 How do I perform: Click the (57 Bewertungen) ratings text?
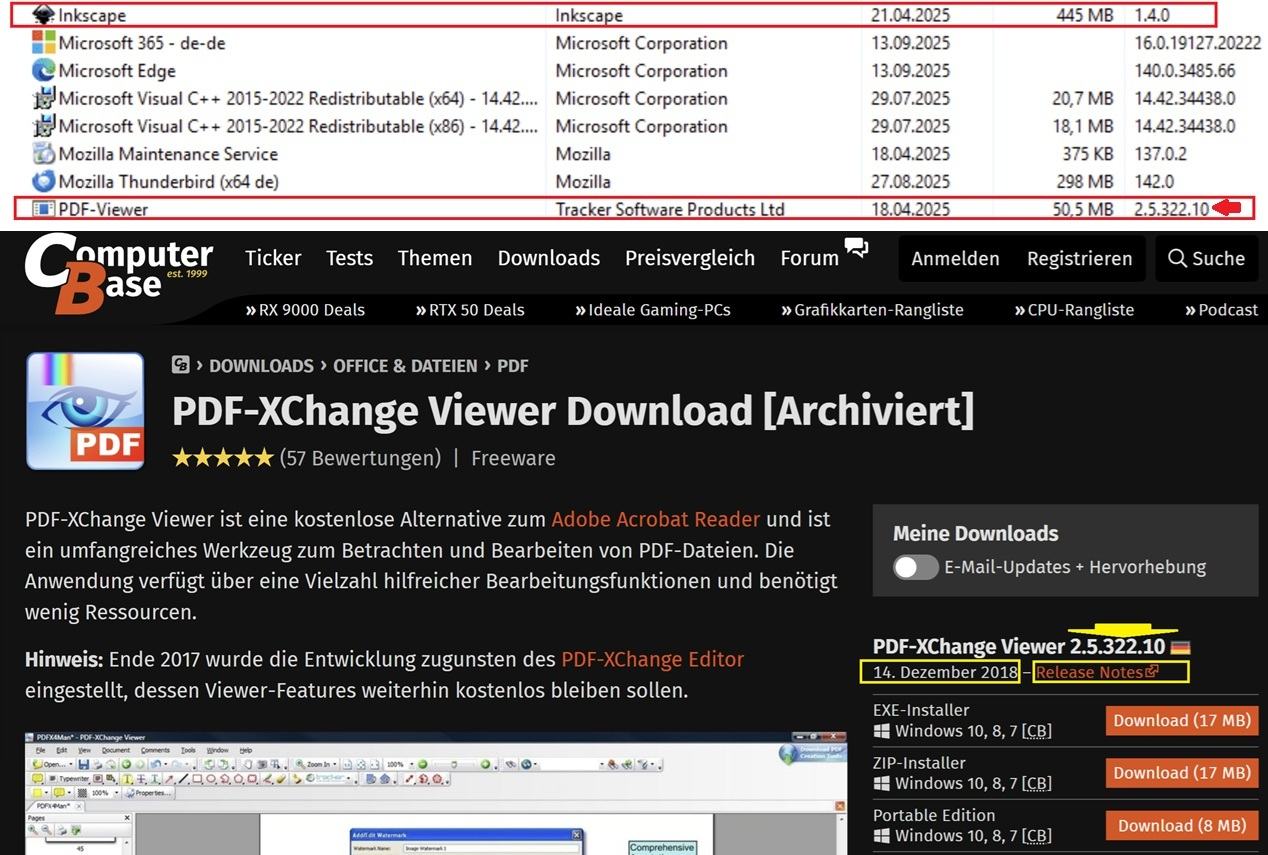(360, 458)
